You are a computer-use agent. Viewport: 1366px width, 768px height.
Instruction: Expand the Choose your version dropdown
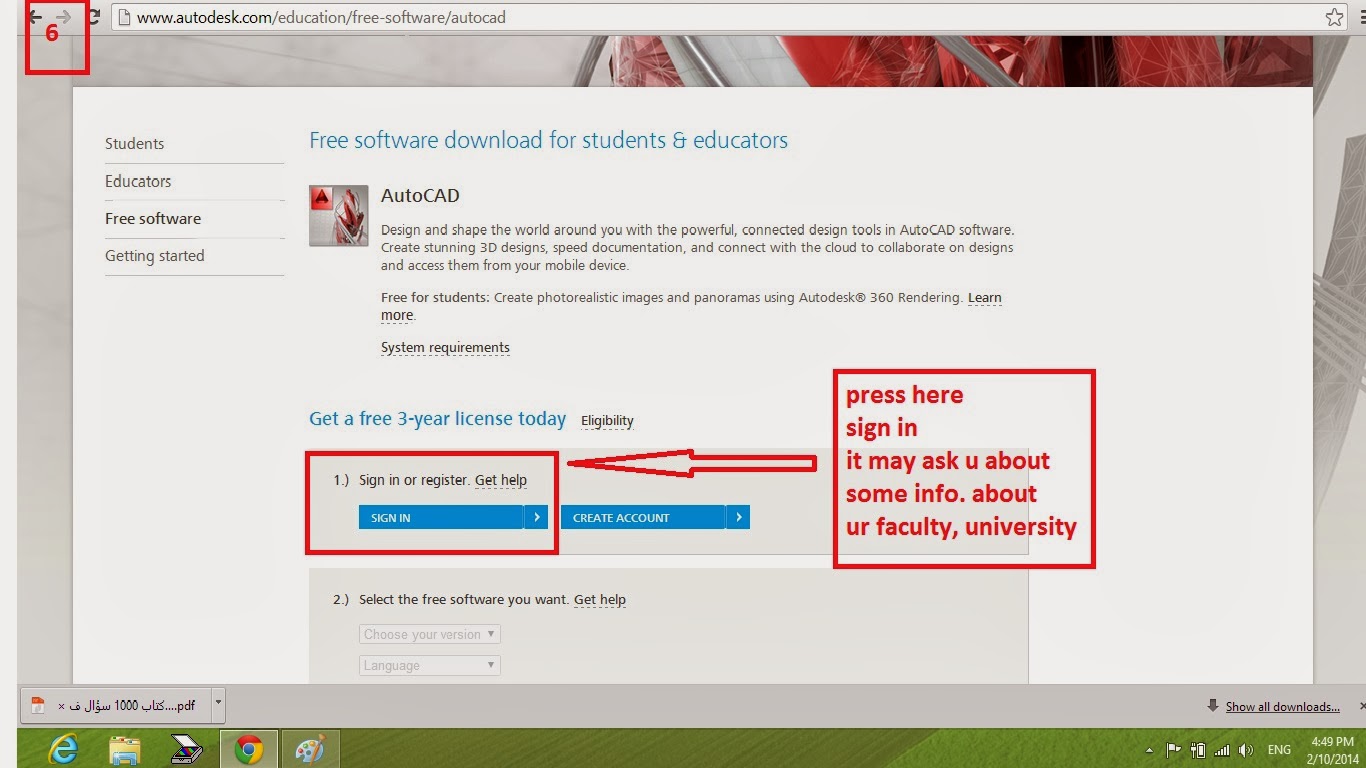click(430, 634)
